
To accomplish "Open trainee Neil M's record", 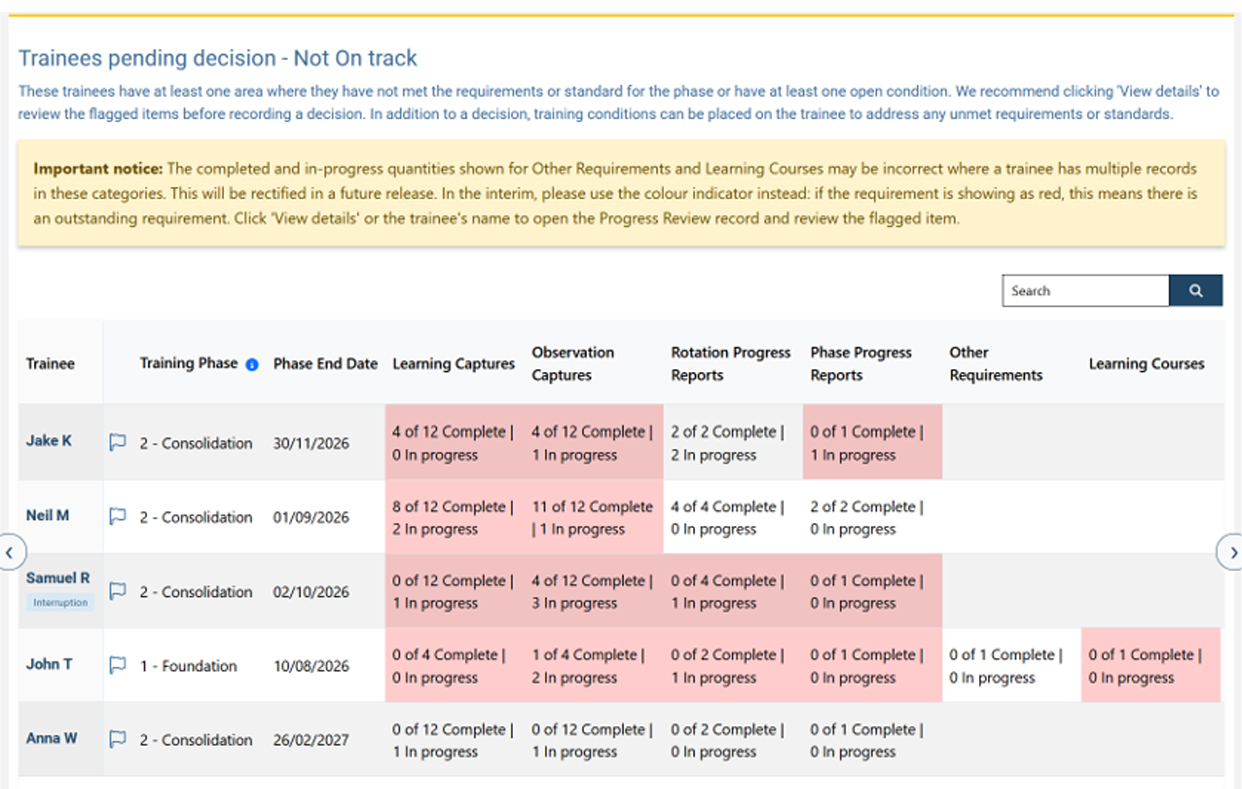I will click(47, 516).
